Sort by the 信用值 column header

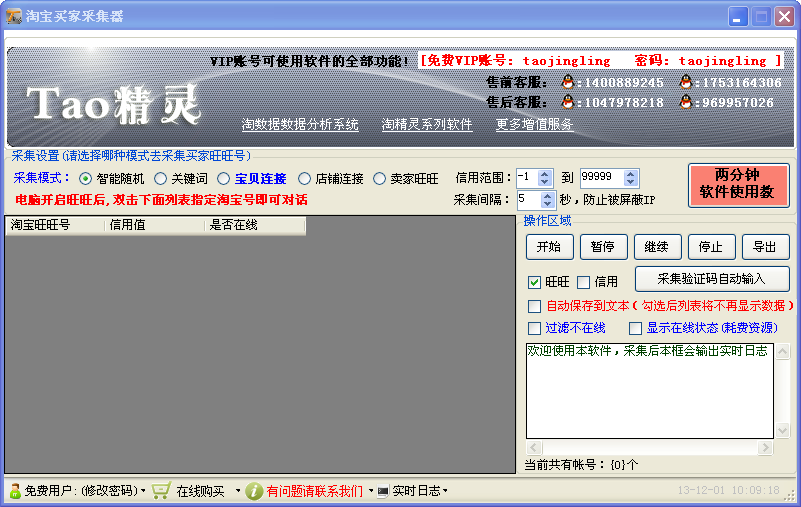(155, 225)
